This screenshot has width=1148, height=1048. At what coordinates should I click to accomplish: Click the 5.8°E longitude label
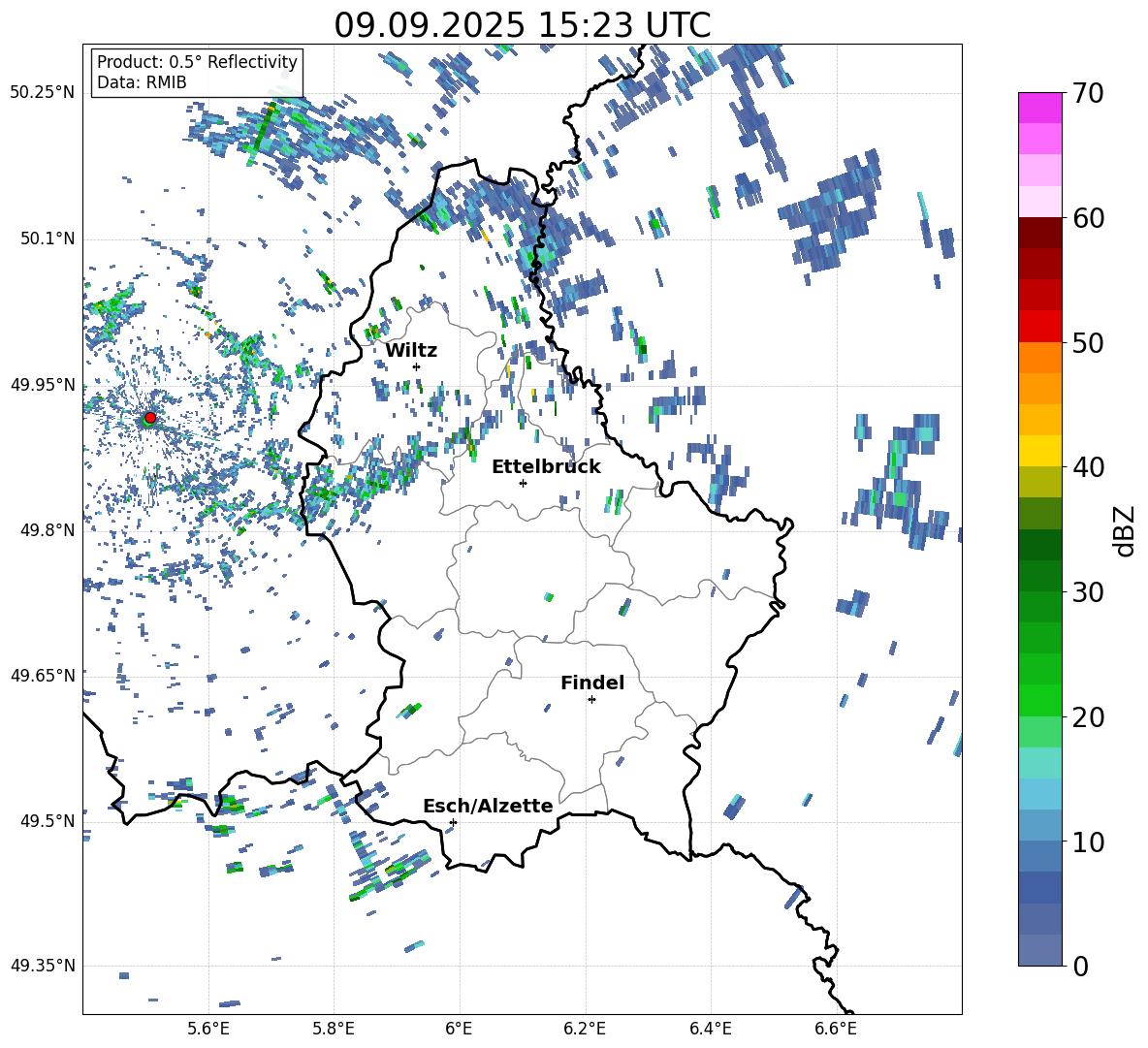pyautogui.click(x=334, y=1030)
